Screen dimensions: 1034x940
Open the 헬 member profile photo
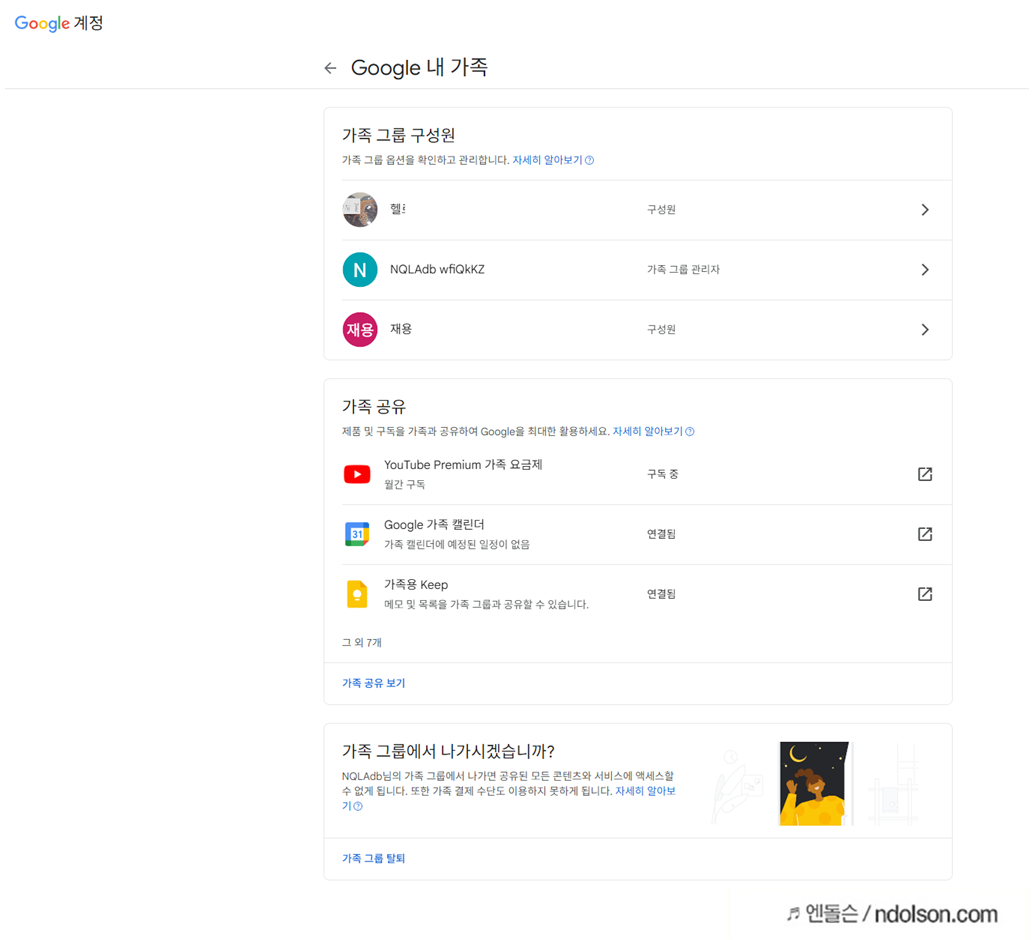tap(360, 210)
